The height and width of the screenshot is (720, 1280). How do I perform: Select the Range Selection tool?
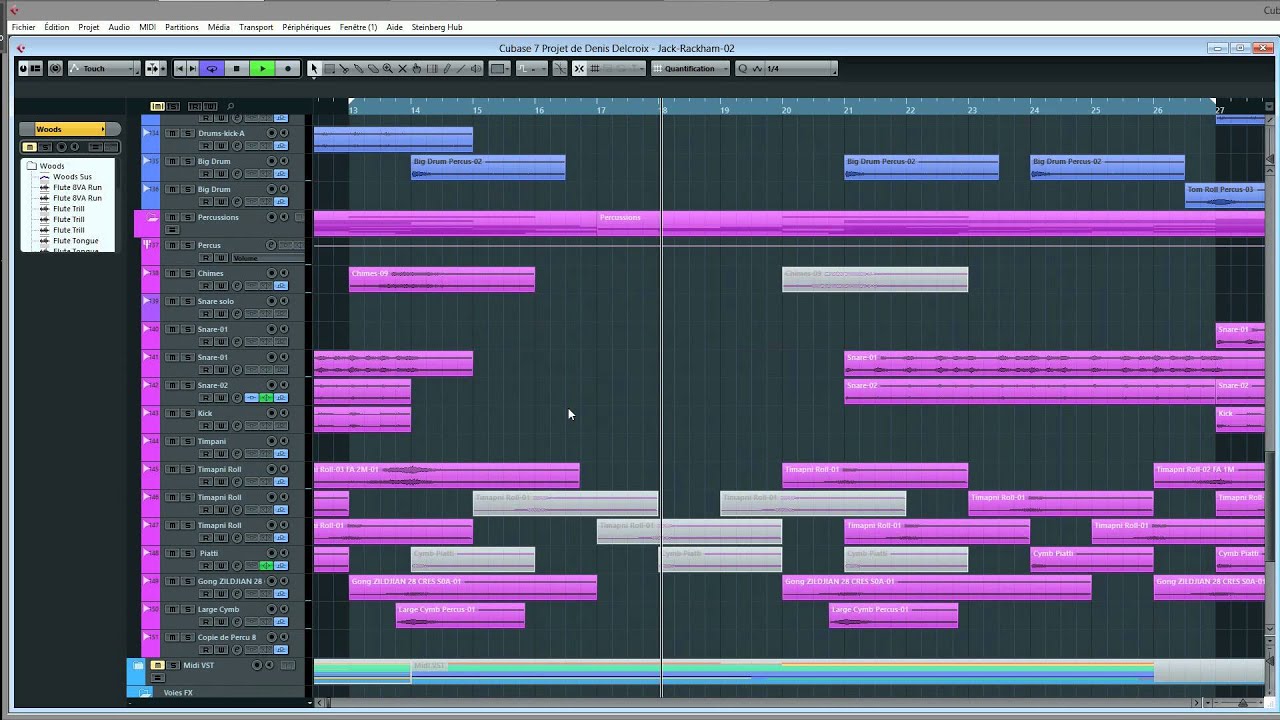(329, 69)
